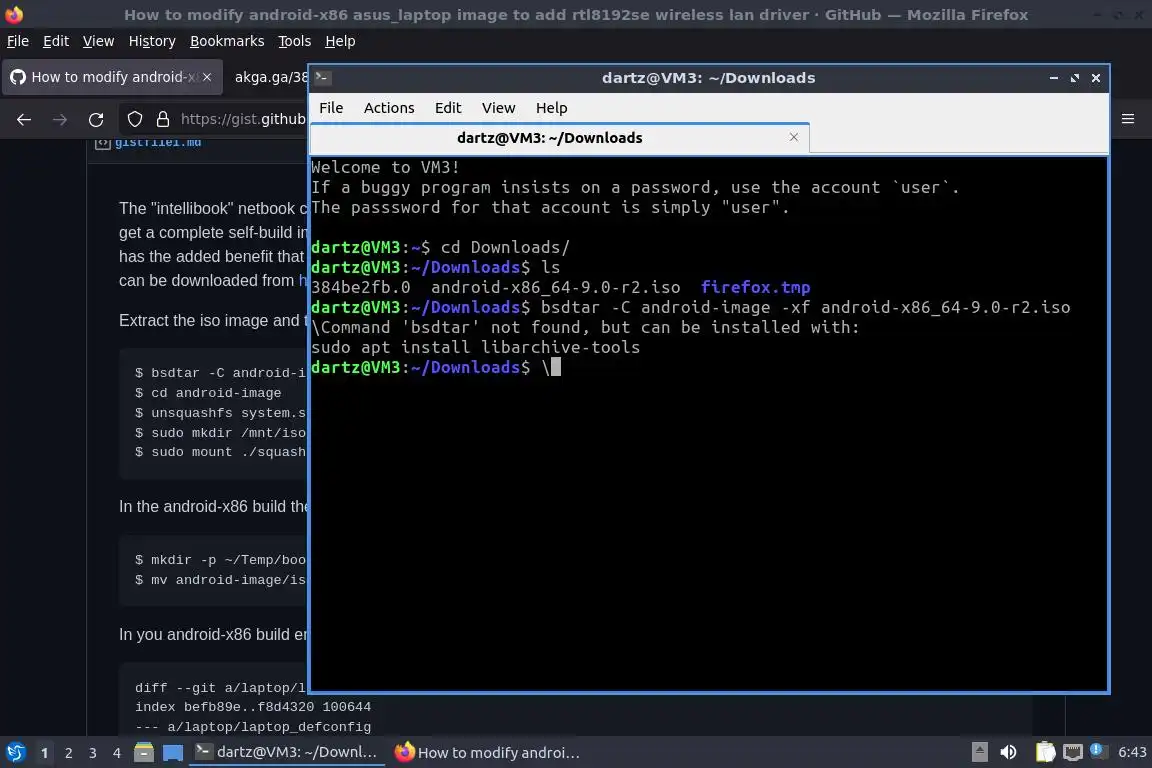Click the 'index befb89e..f8d4320 100644' diff line
Image resolution: width=1152 pixels, height=768 pixels.
click(253, 707)
